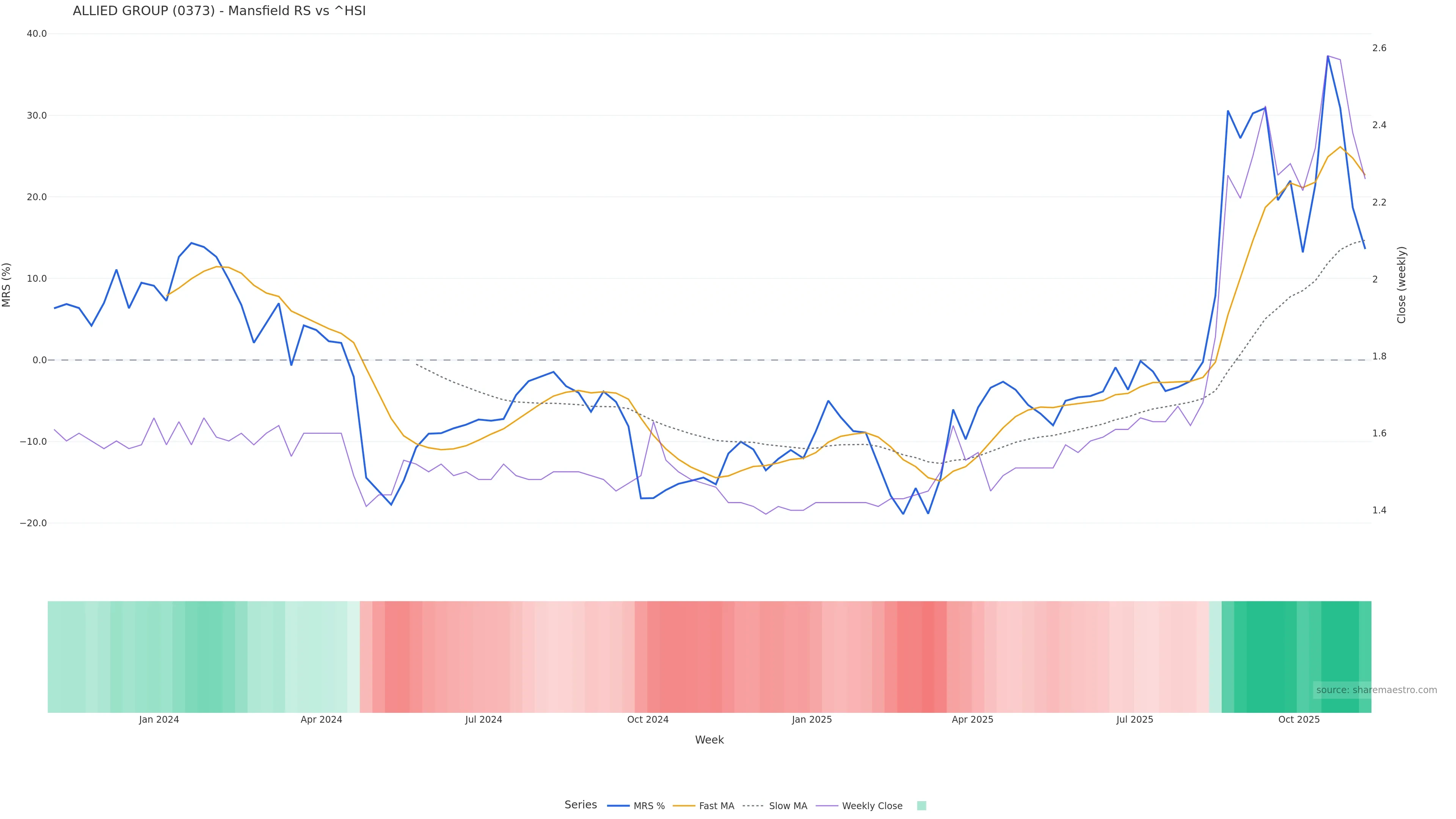Click the 'Oct 2025' x-axis tick label

[1299, 720]
